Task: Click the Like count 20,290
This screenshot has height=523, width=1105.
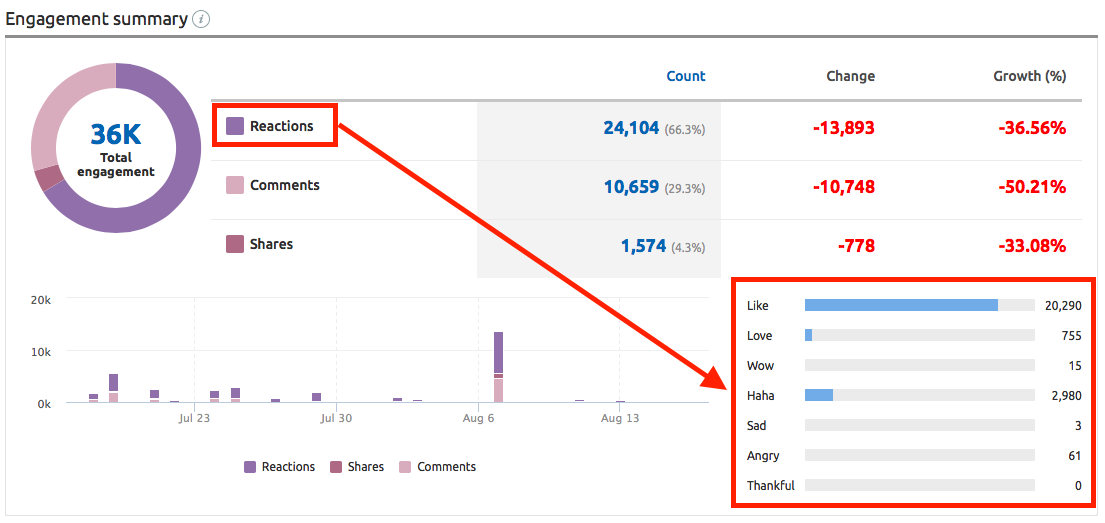Action: (x=1063, y=306)
